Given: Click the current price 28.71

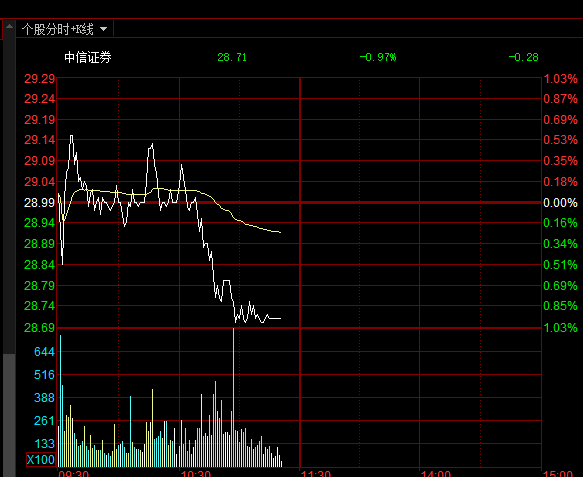Looking at the screenshot, I should click(x=232, y=57).
